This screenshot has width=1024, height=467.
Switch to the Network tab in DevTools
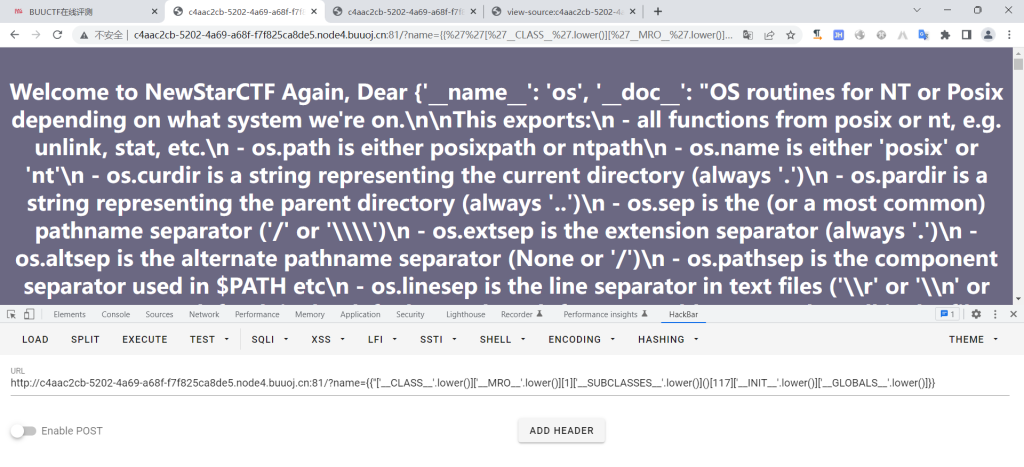[204, 314]
